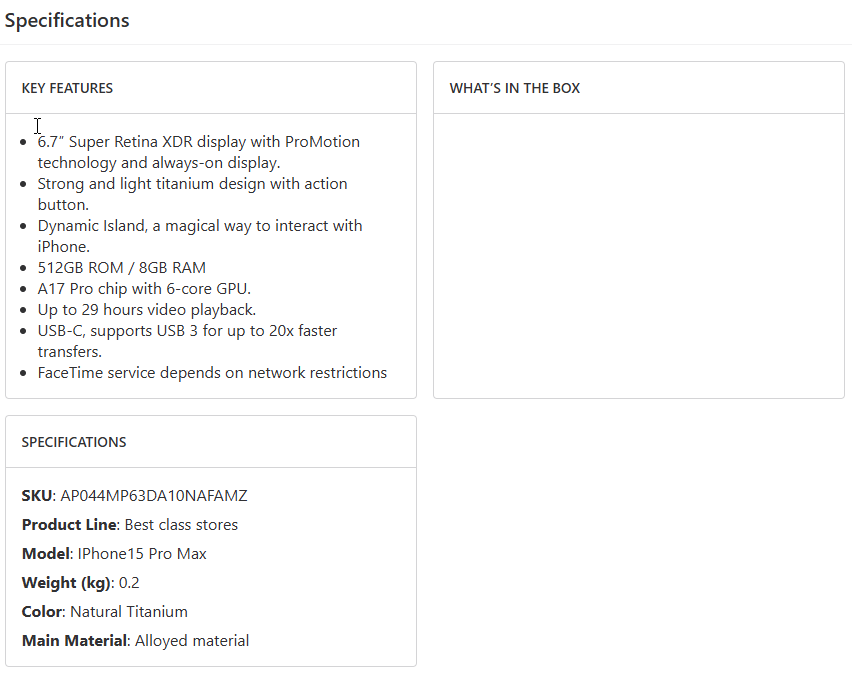
Task: Click the Dynamic Island feature text
Action: click(199, 226)
